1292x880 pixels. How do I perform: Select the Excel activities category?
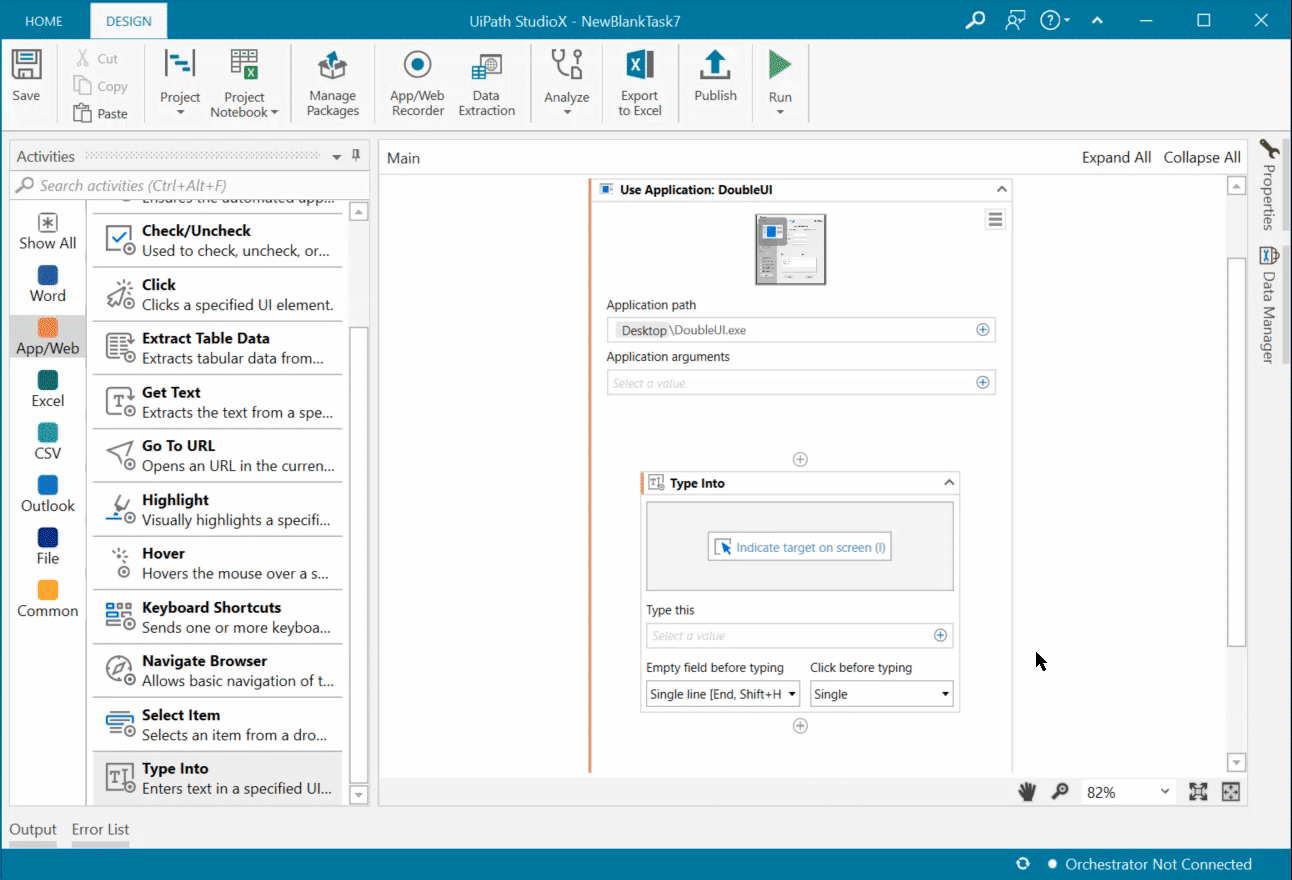[x=47, y=389]
